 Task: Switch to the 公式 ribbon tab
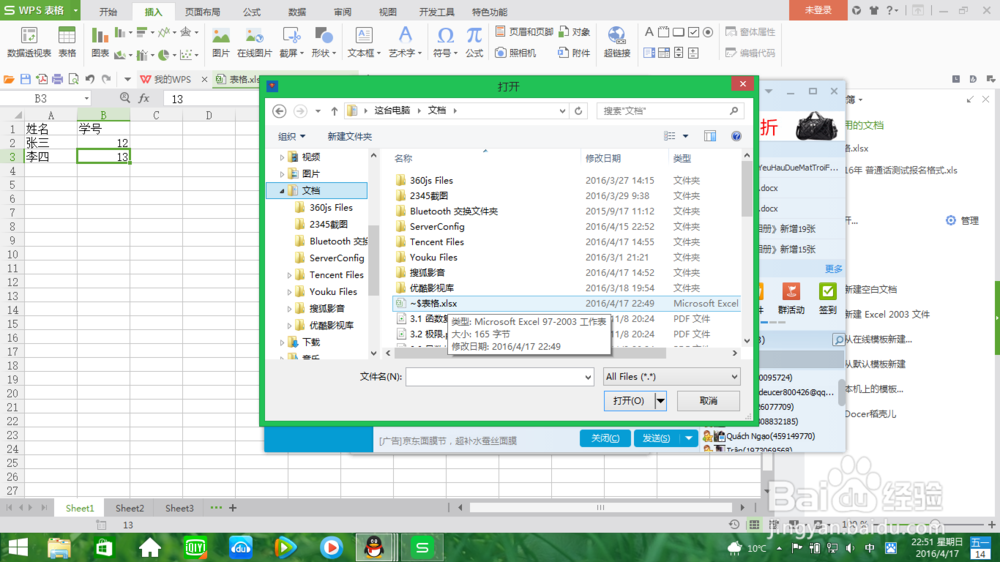click(251, 11)
